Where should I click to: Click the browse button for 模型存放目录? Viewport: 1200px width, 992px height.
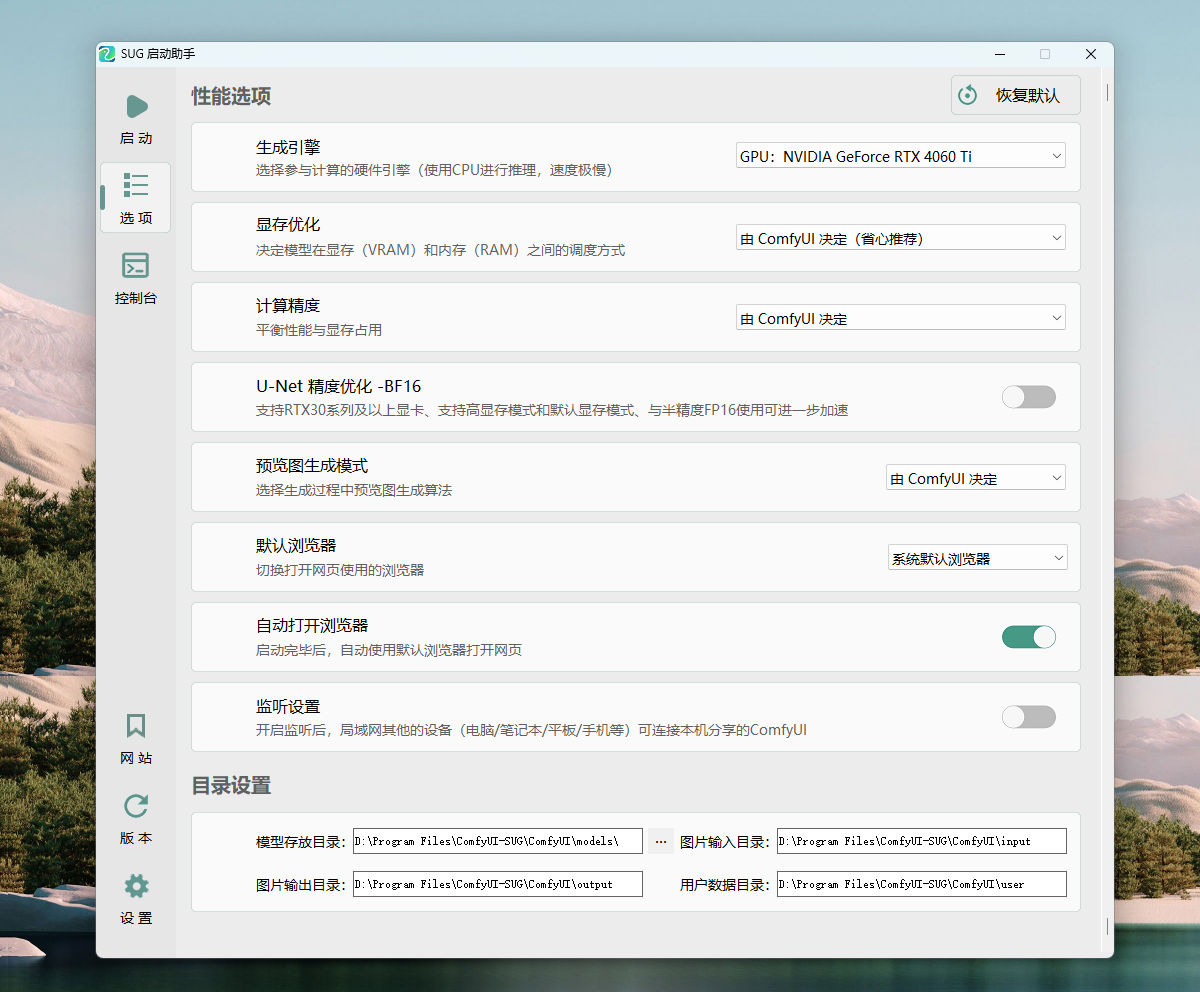660,841
